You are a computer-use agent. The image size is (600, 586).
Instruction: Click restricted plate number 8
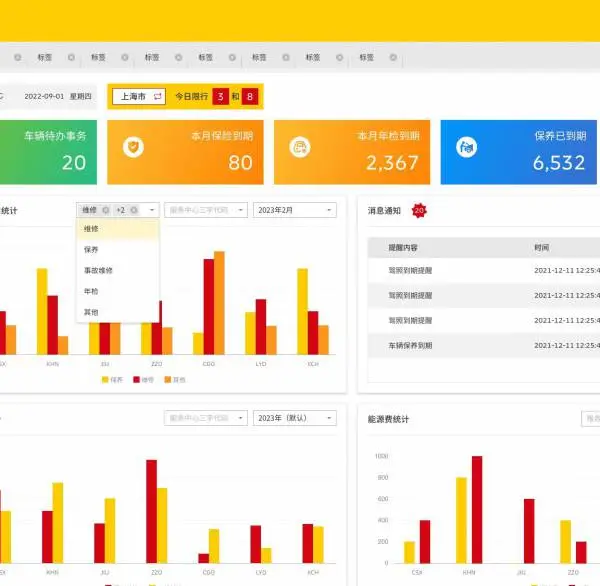coord(250,96)
